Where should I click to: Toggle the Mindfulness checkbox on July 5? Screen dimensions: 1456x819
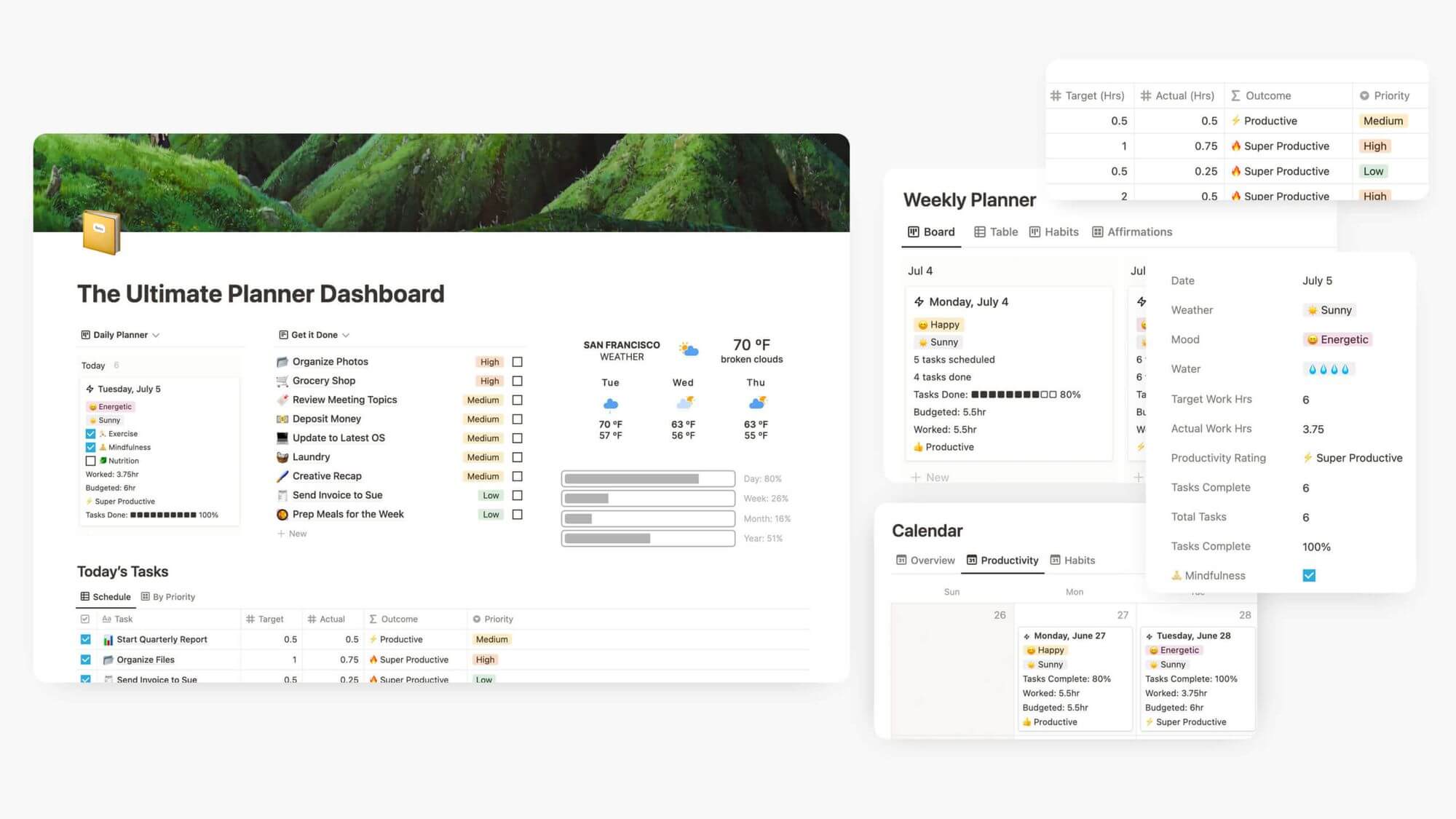(x=1308, y=575)
